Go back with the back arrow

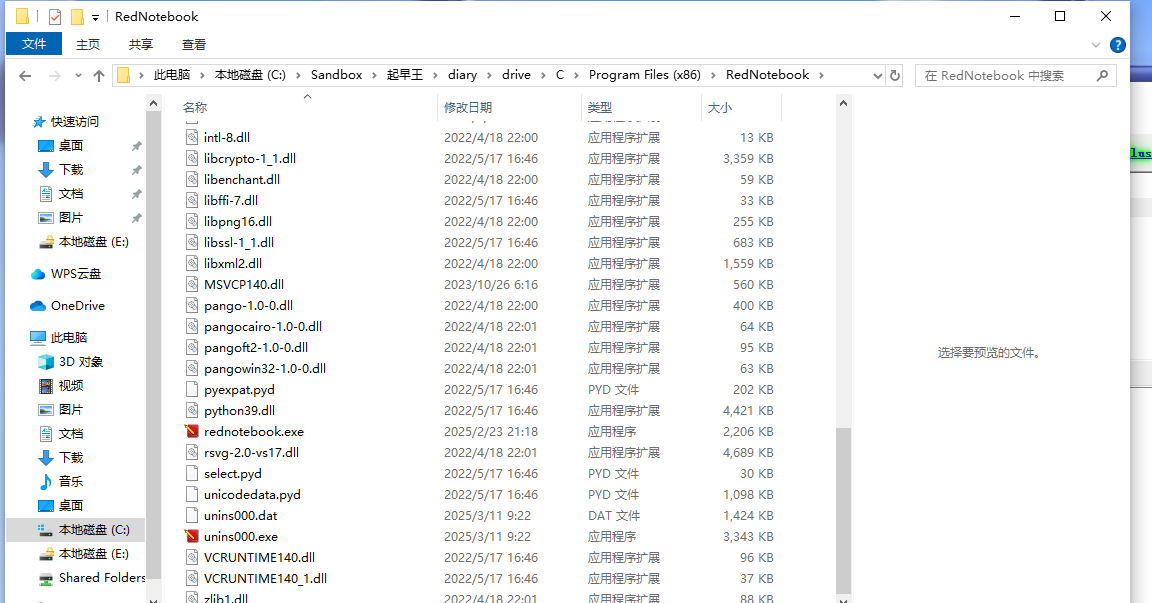point(25,76)
